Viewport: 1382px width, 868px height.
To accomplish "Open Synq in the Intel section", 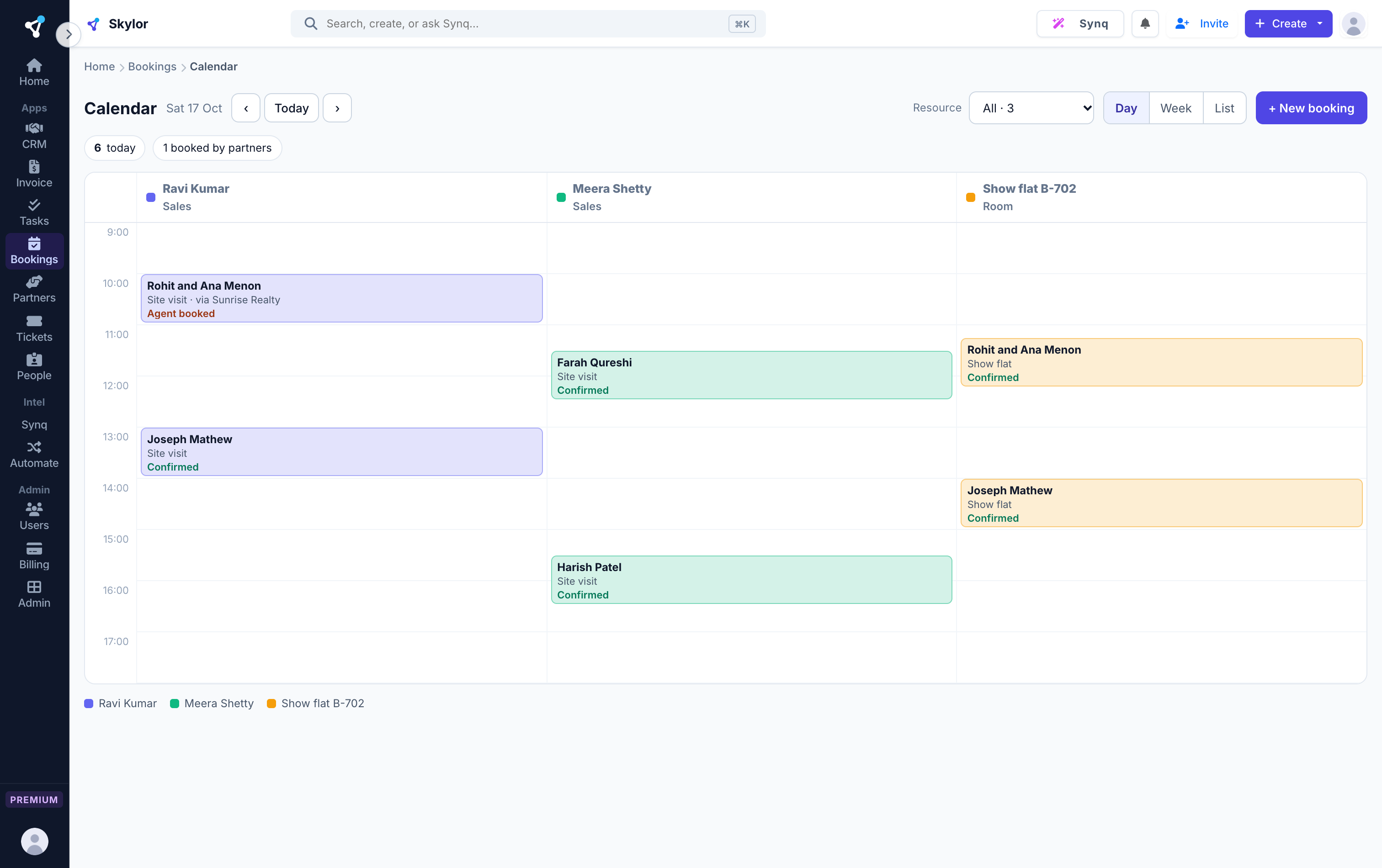I will point(34,424).
